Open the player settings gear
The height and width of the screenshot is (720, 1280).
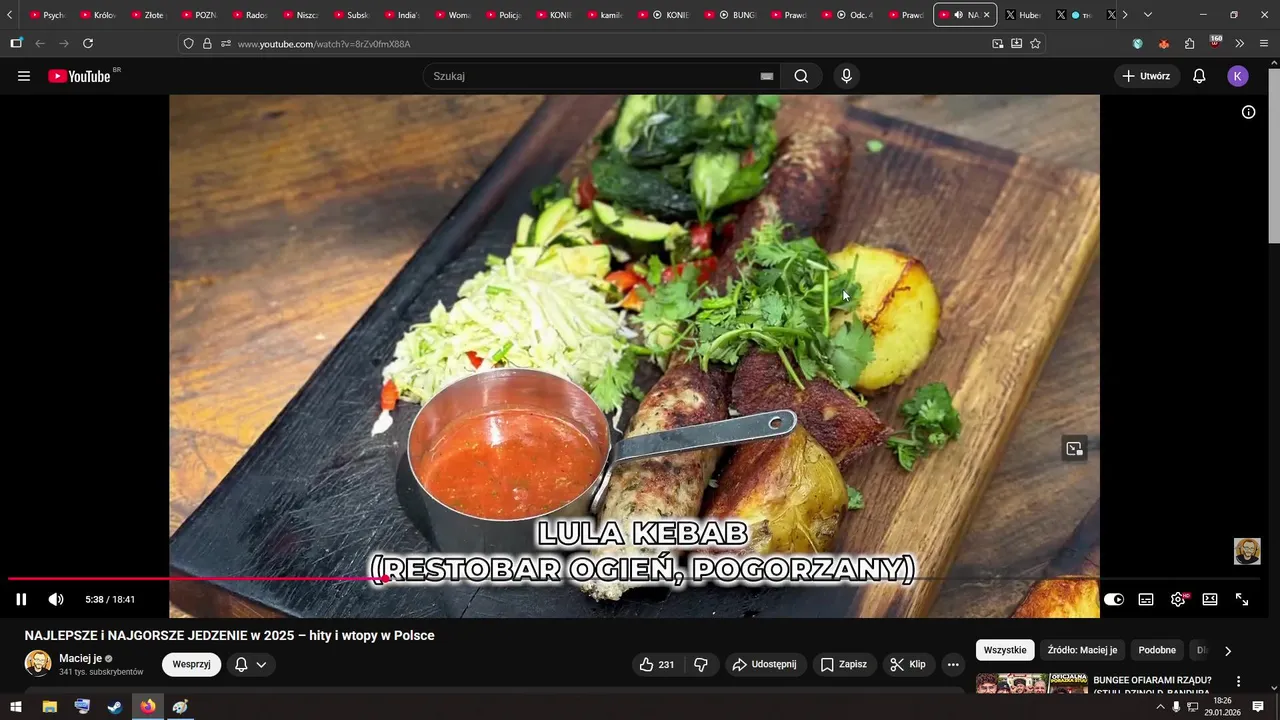pyautogui.click(x=1178, y=599)
